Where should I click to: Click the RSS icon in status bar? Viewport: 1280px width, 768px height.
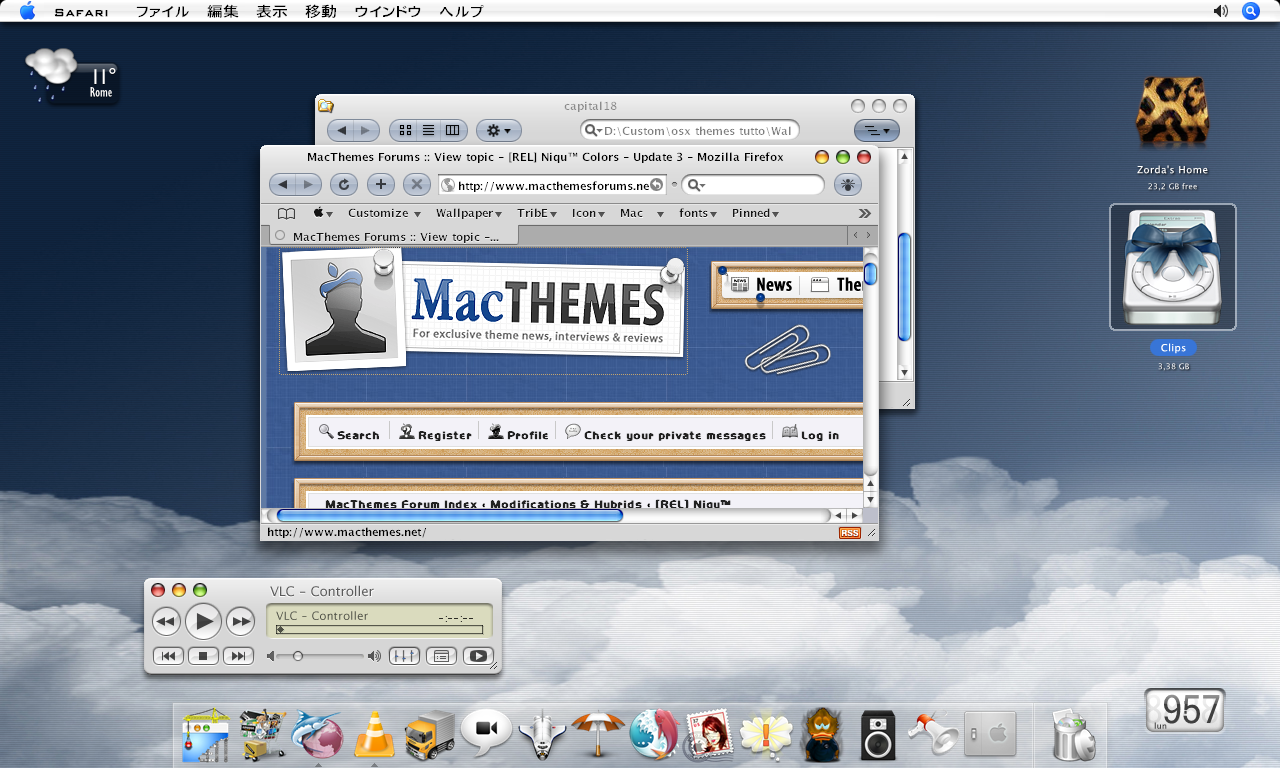tap(849, 533)
